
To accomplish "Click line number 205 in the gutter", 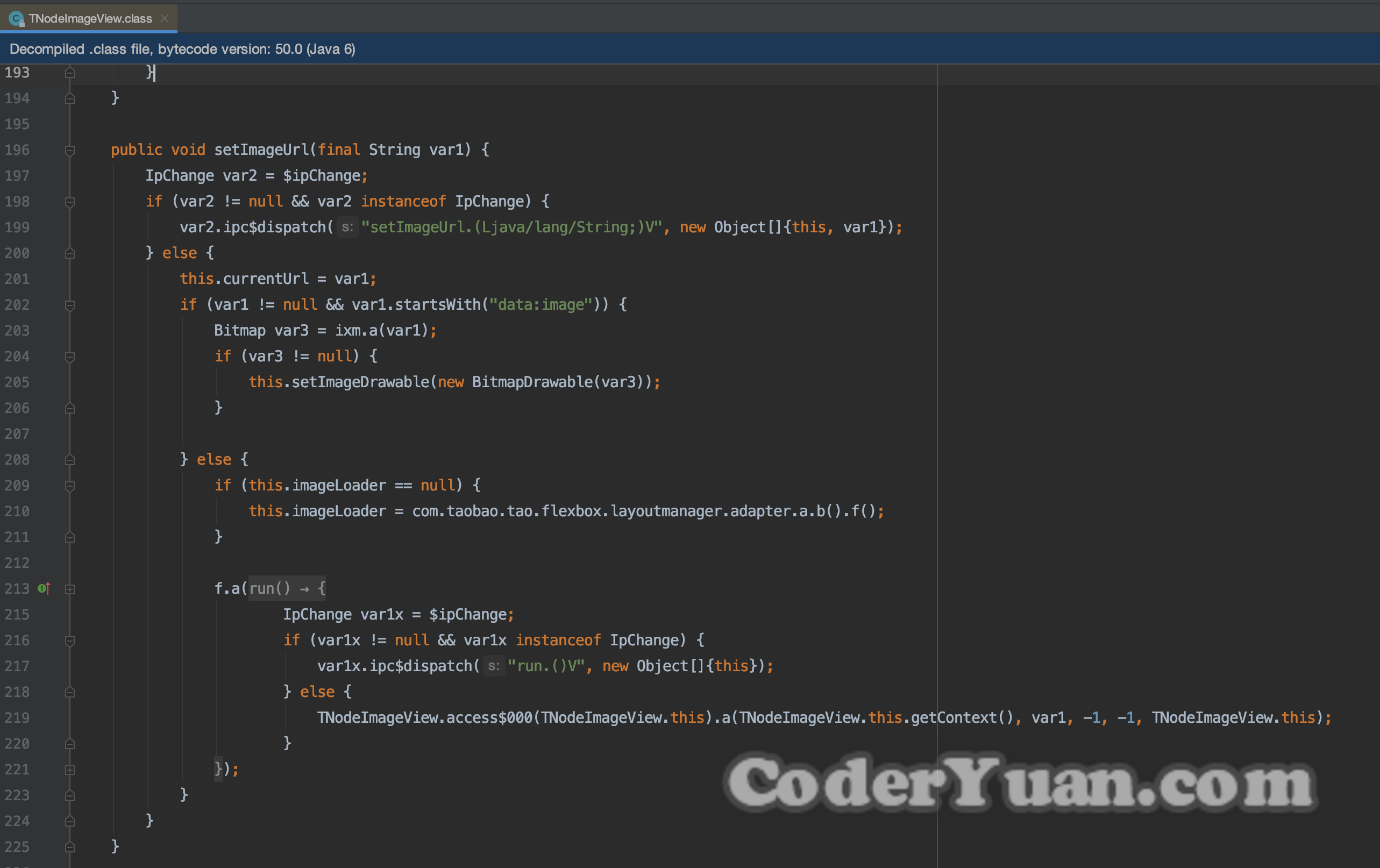I will pyautogui.click(x=17, y=382).
